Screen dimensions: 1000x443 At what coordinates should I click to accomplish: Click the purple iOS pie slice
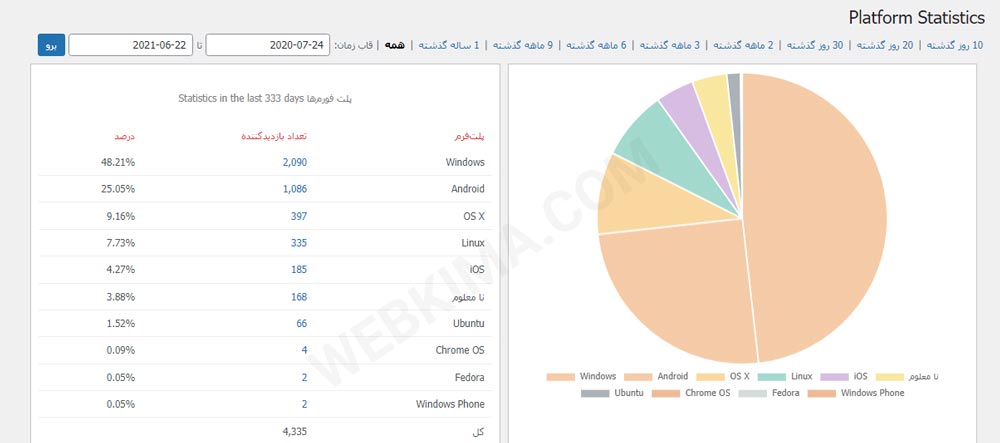(x=695, y=121)
